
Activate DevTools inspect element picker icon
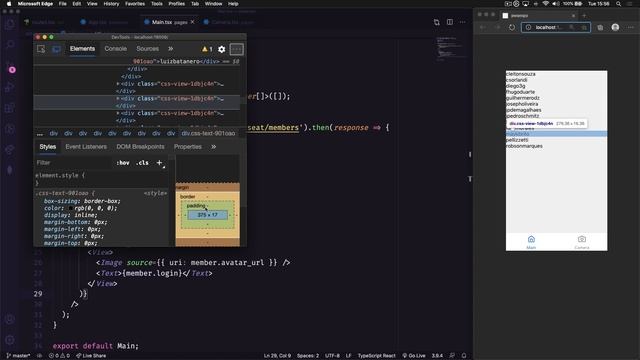click(41, 49)
